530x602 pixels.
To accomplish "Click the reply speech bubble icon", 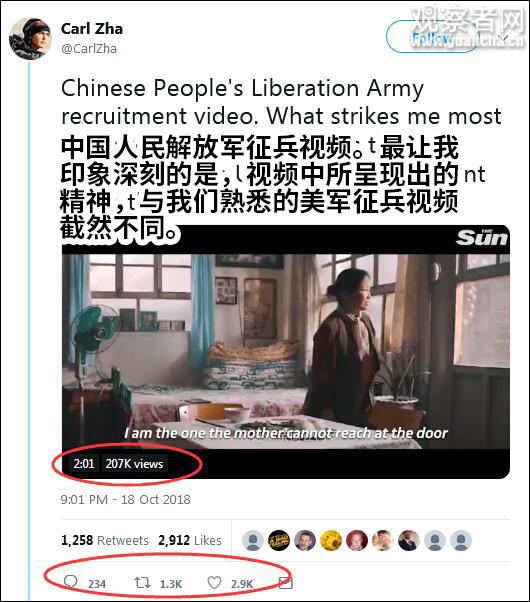I will 70,582.
